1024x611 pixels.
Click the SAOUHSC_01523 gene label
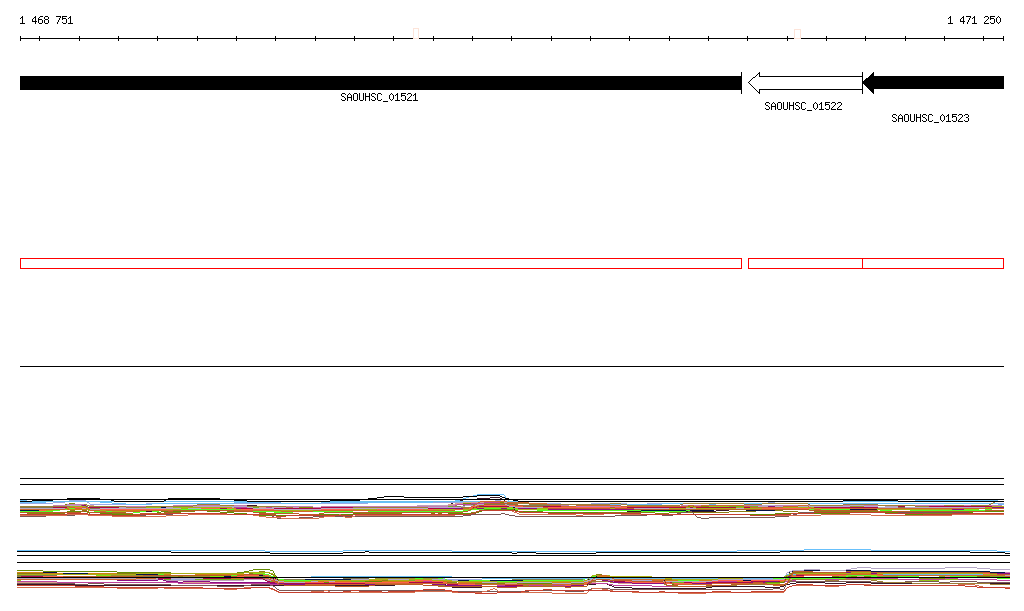click(931, 118)
